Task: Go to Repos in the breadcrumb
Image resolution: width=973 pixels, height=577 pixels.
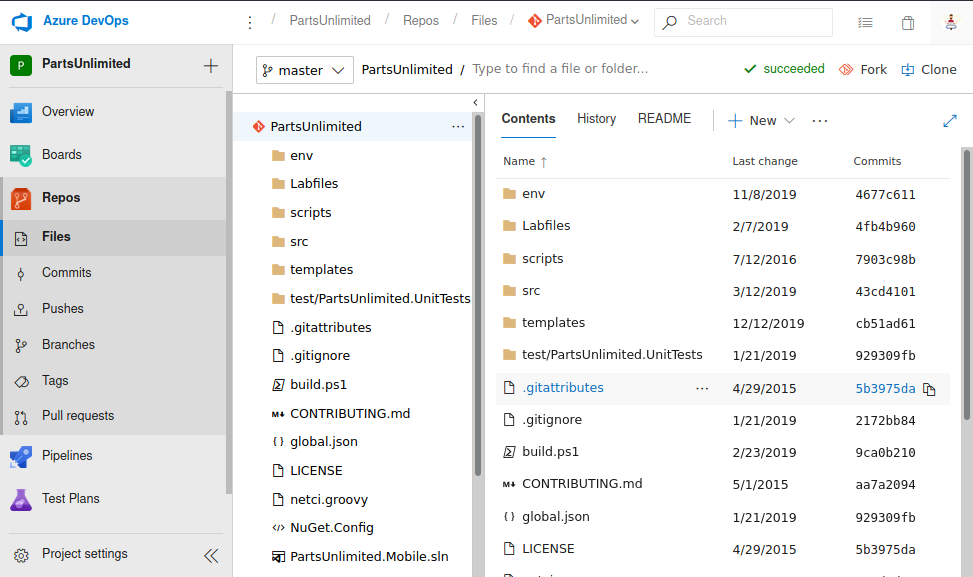Action: point(421,20)
